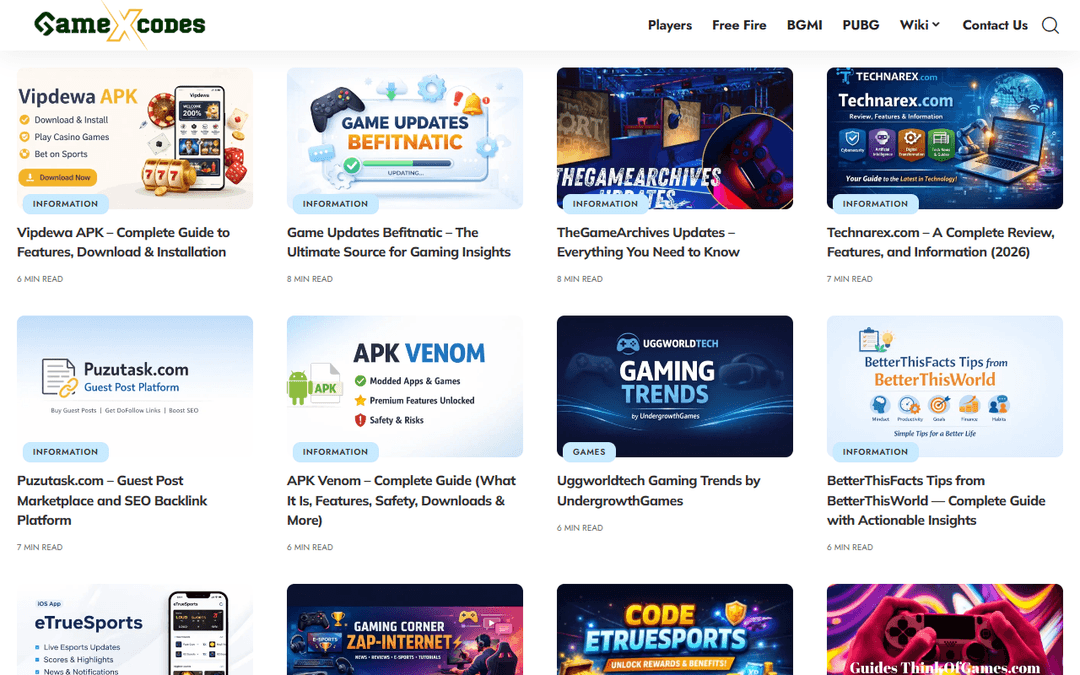Screen dimensions: 1080x675
Task: Open the Vipdewa APK article thumbnail
Action: pyautogui.click(x=135, y=138)
